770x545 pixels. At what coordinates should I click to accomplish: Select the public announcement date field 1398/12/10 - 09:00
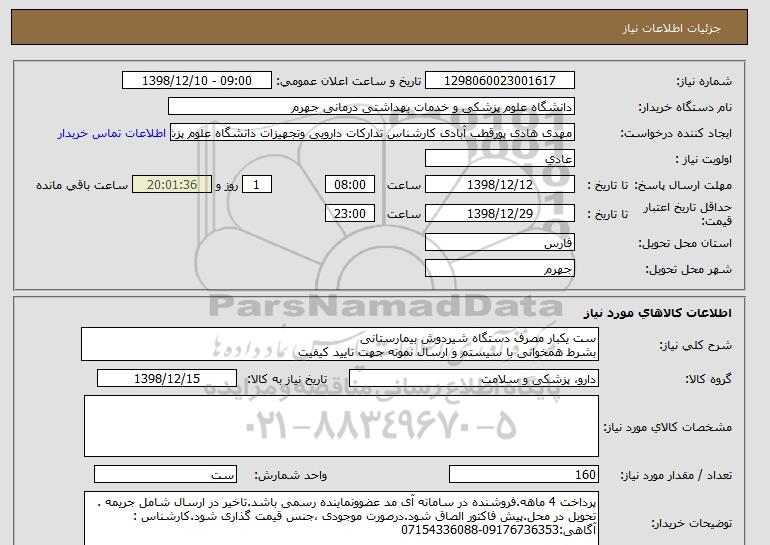pyautogui.click(x=196, y=81)
